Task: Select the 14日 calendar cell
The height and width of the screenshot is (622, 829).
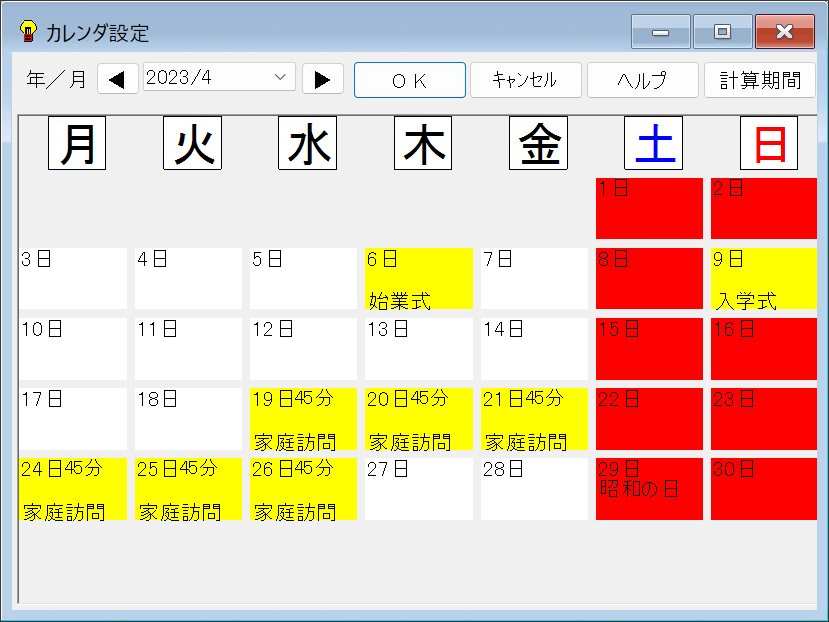Action: (534, 349)
